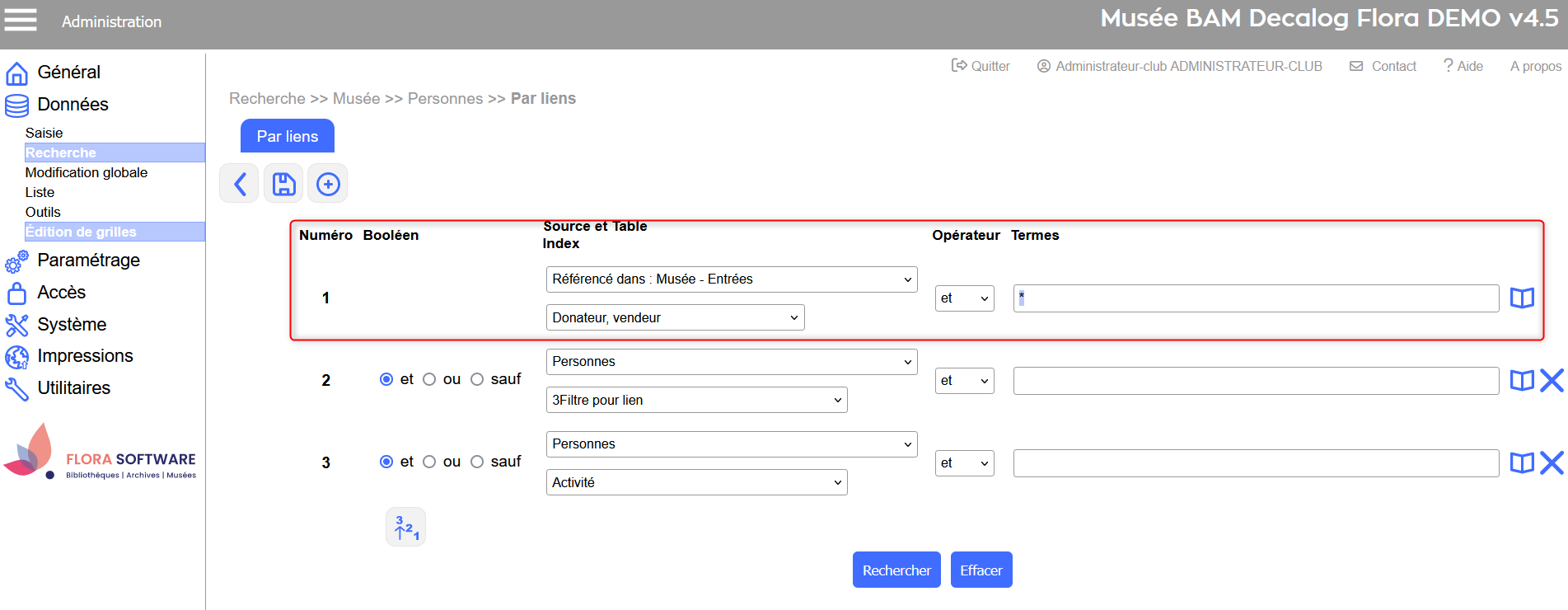Open index book icon for row 1

coord(1521,298)
